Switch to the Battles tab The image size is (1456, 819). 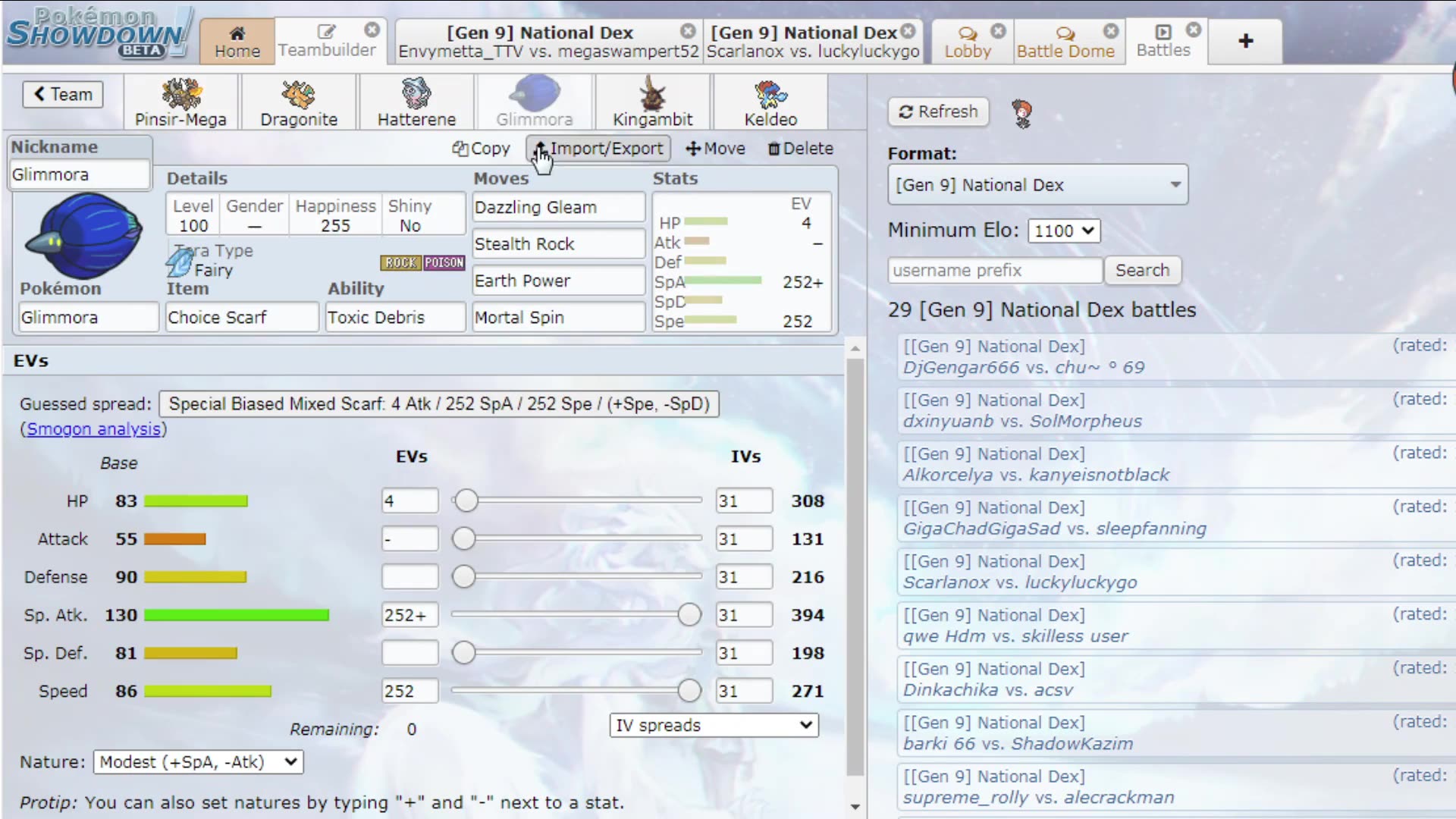click(1163, 42)
